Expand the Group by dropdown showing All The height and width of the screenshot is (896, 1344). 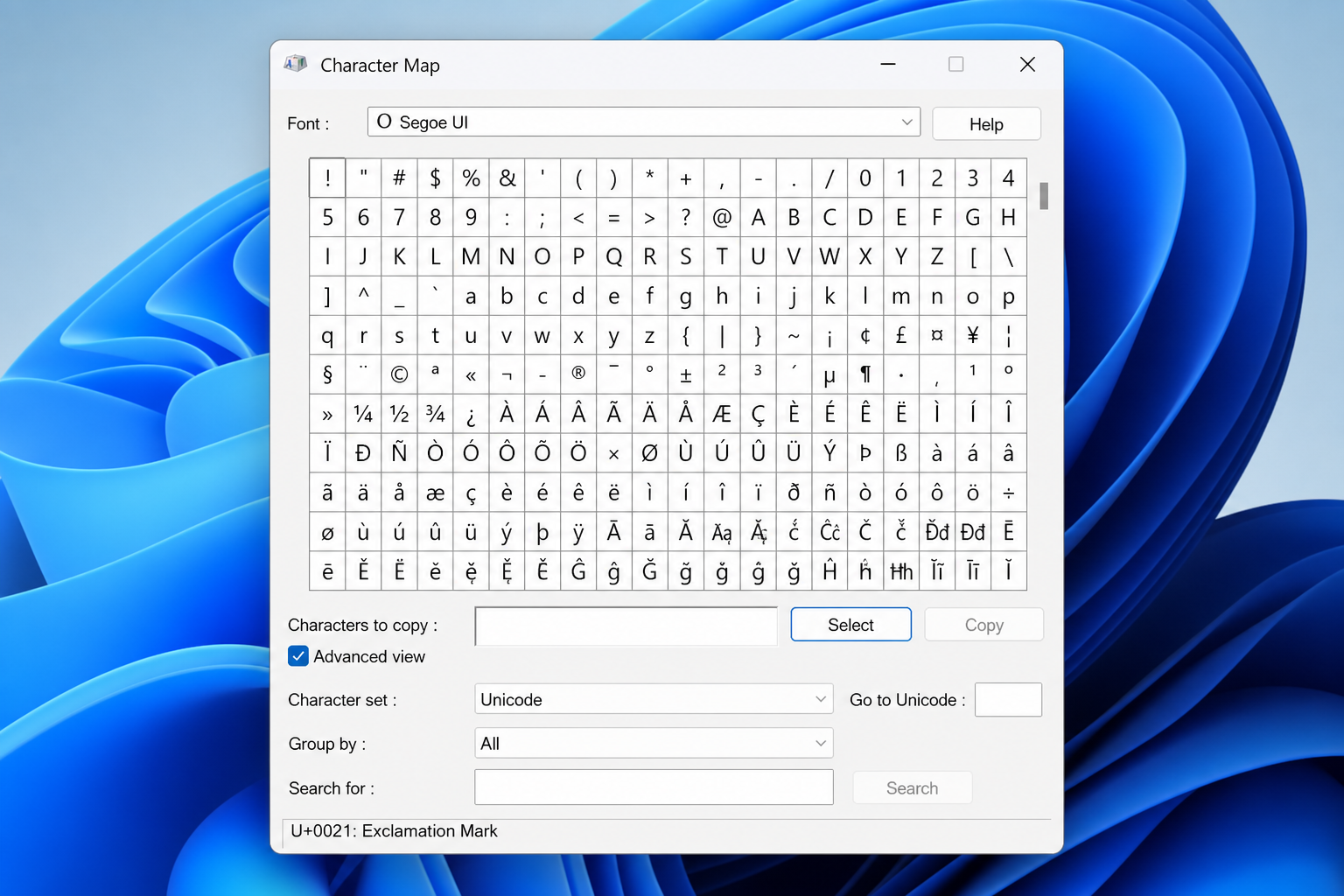(x=654, y=743)
